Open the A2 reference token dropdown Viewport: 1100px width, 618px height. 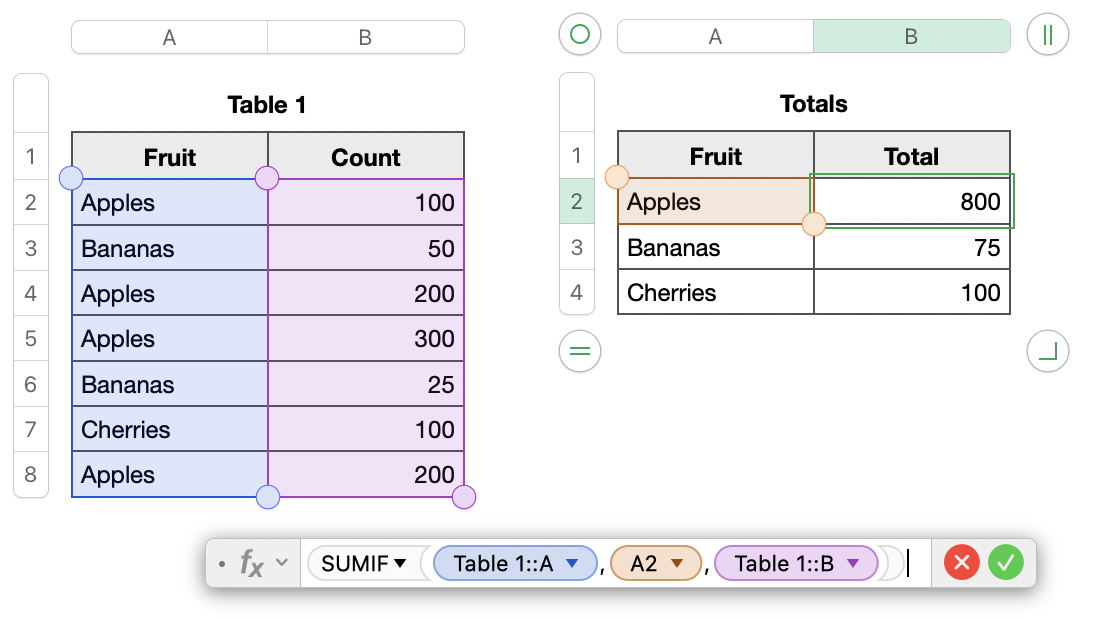click(x=676, y=564)
